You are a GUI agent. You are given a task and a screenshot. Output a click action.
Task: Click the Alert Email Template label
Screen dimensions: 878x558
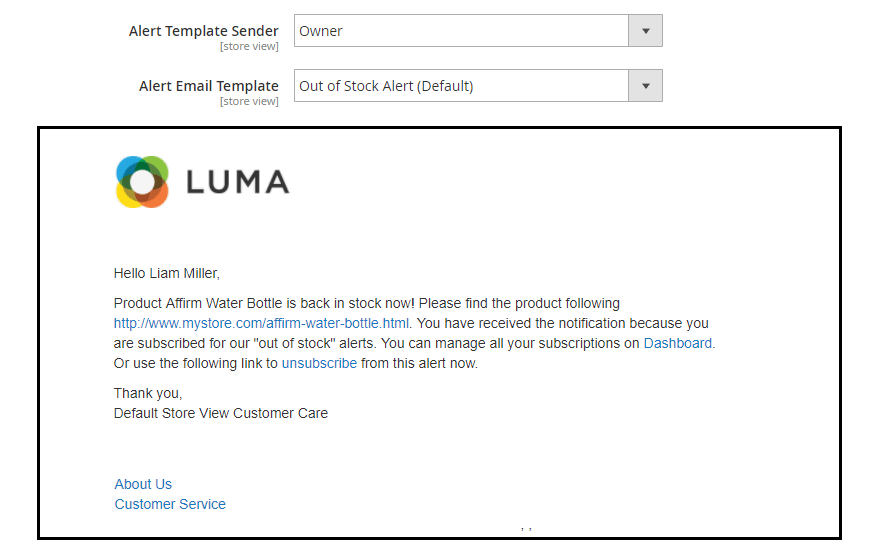point(209,86)
